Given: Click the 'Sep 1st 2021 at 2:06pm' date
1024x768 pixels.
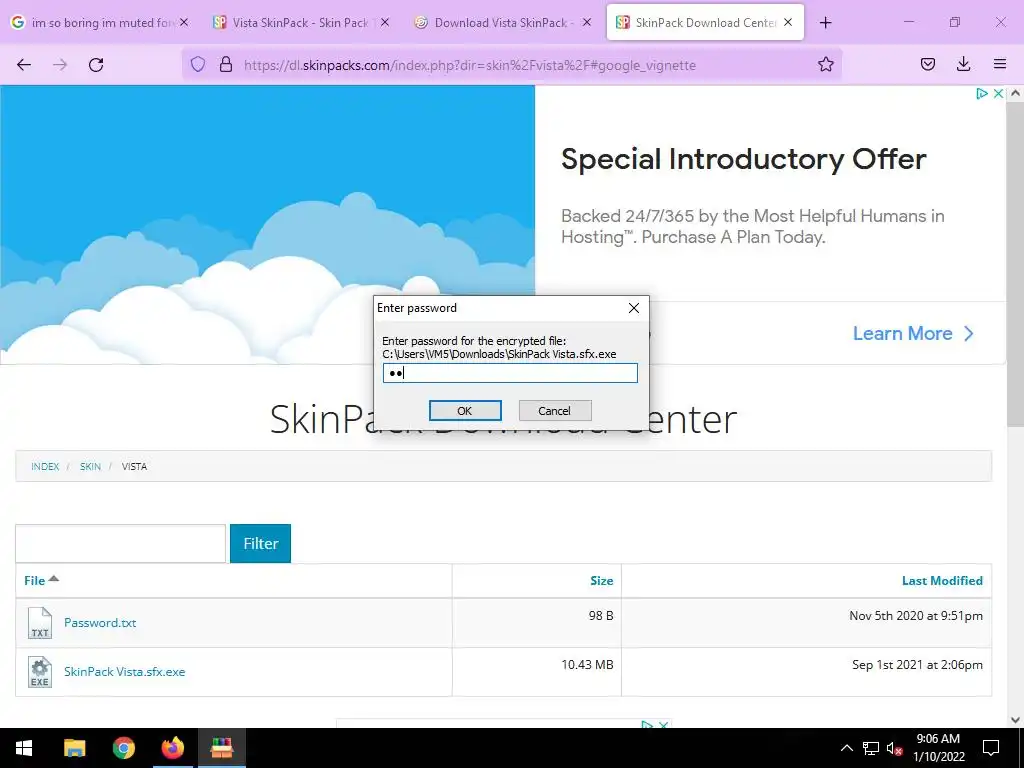Looking at the screenshot, I should click(x=917, y=664).
